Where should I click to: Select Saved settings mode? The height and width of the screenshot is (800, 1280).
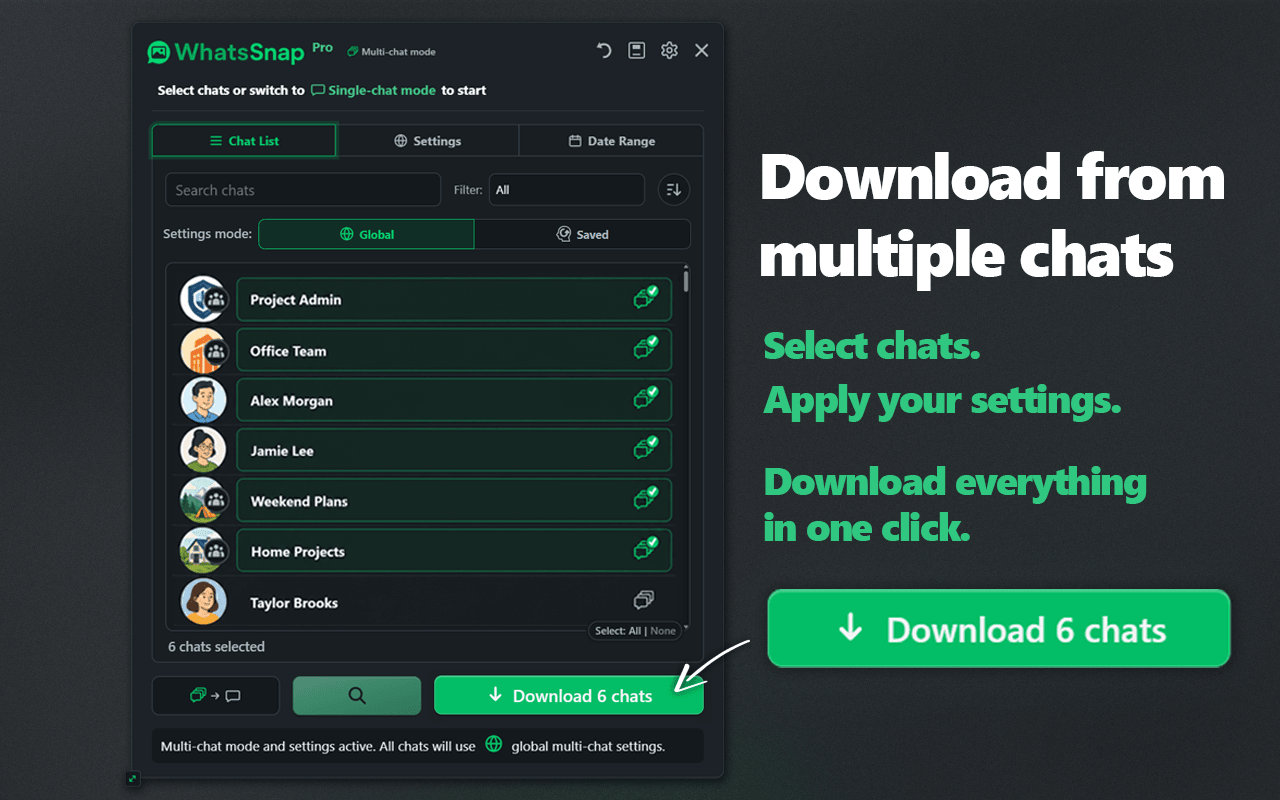582,234
